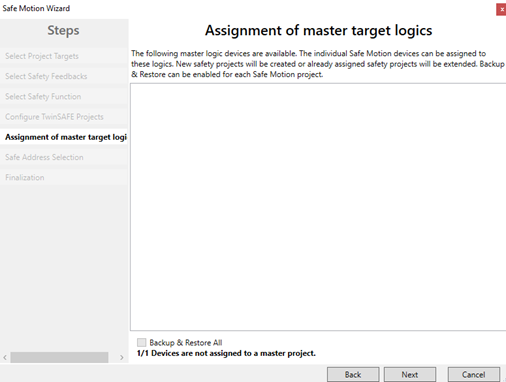Select 'Assignment of master target logi' step
Viewport: 506px width, 382px height.
(63, 137)
